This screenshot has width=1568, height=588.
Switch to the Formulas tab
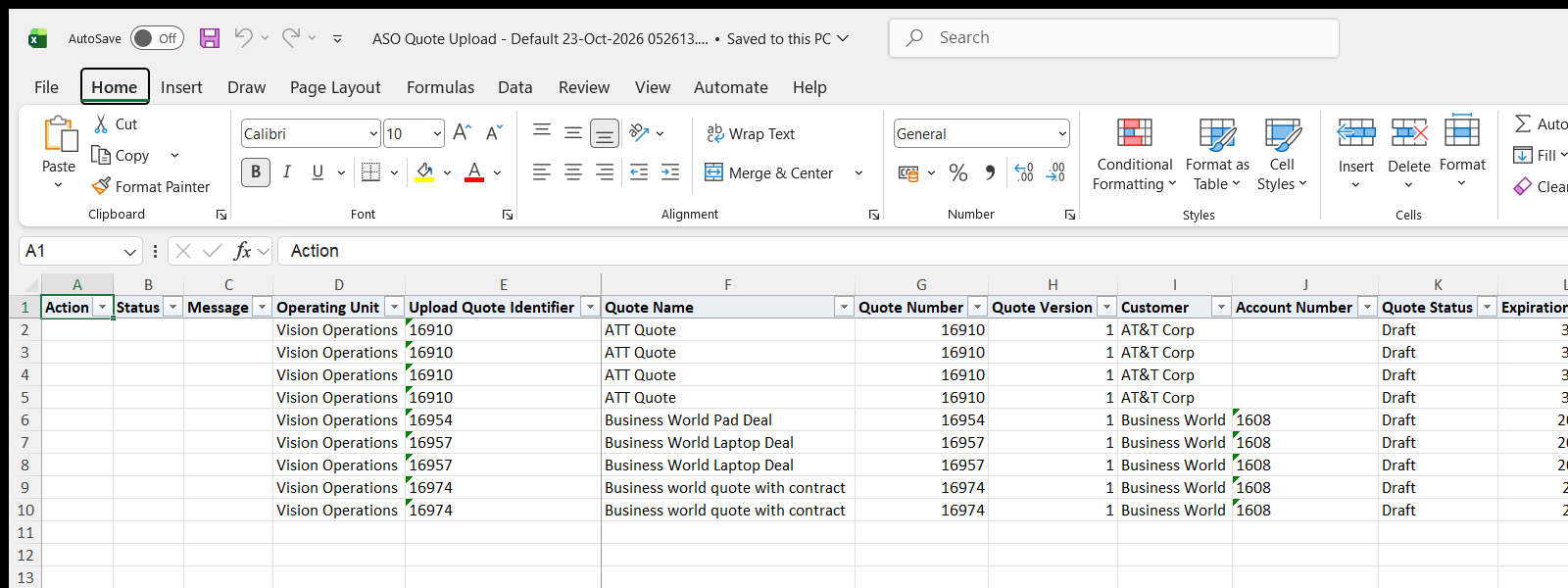pos(440,87)
